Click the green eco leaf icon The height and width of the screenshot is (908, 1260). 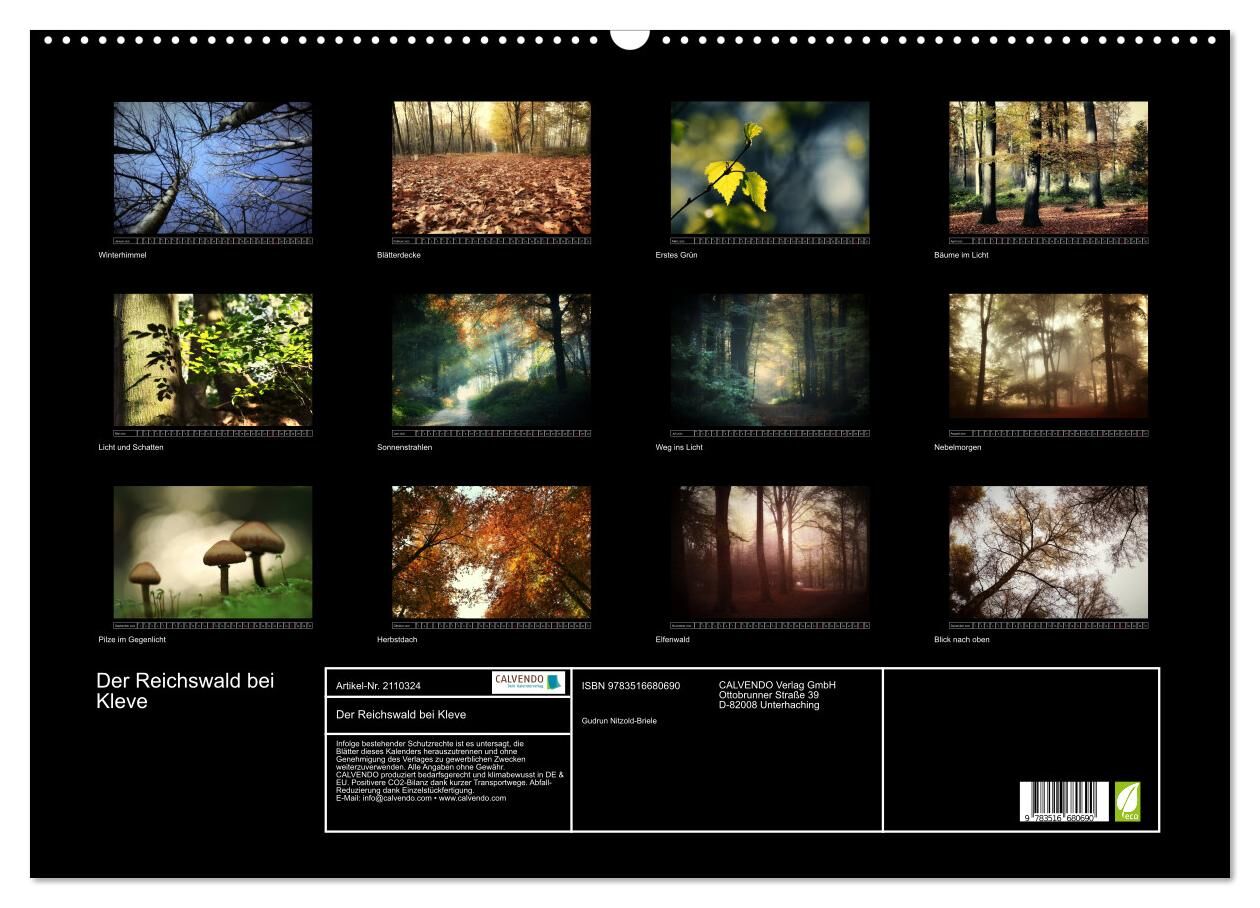tap(1127, 801)
